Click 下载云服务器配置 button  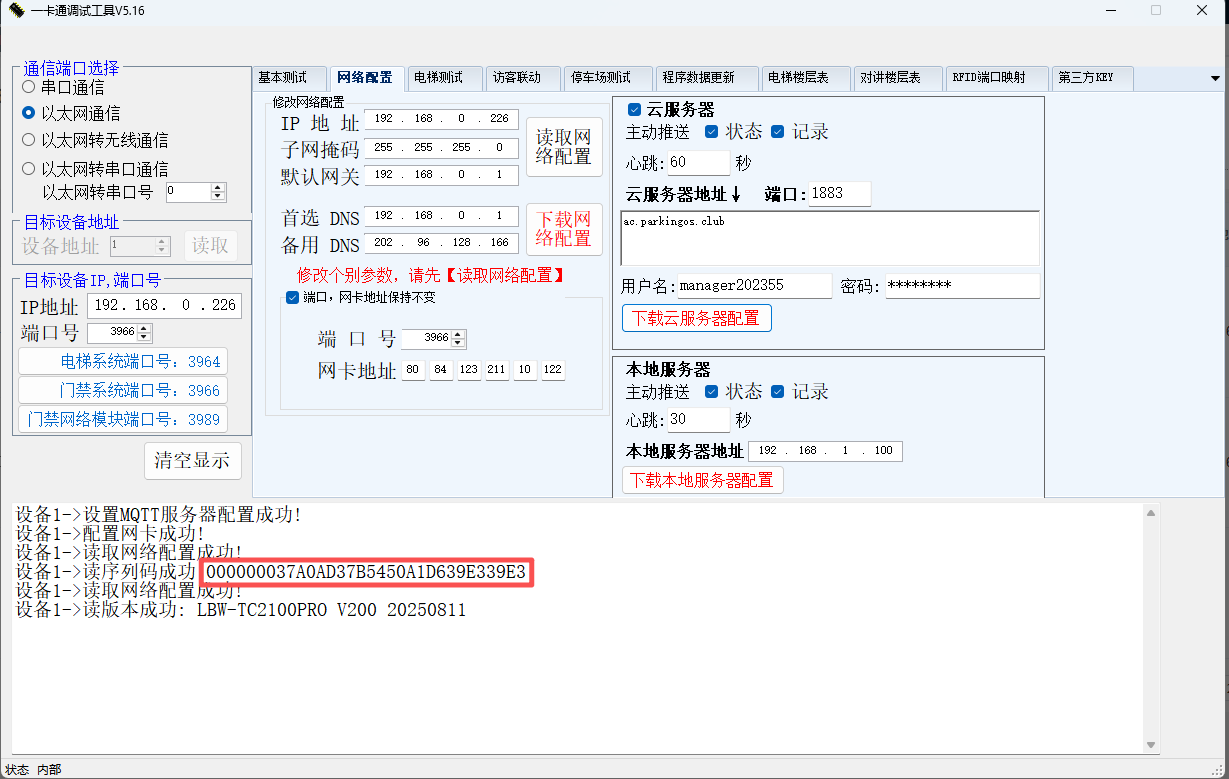point(696,318)
